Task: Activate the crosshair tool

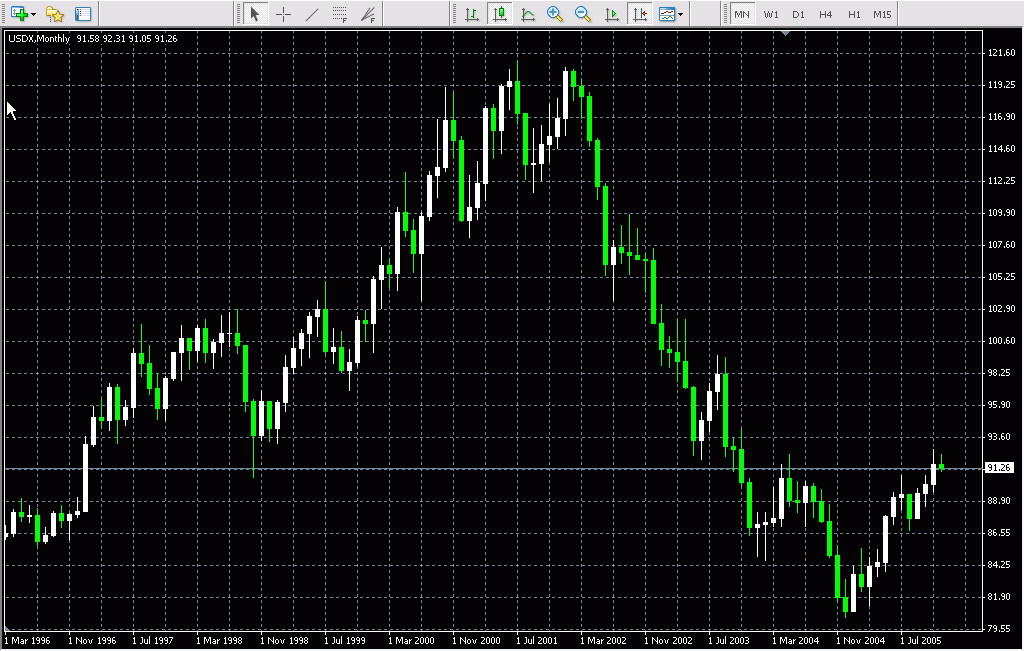Action: coord(283,14)
